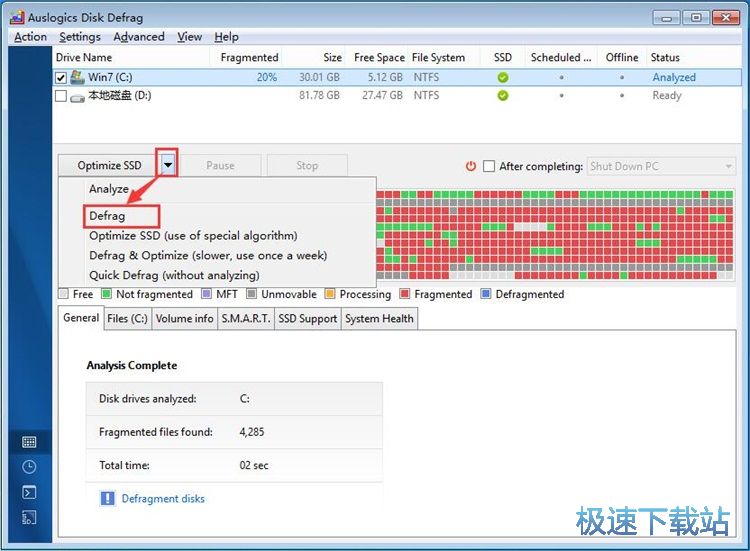The width and height of the screenshot is (750, 551).
Task: Click the blue exclamation icon beside Defragment disks
Action: (108, 498)
